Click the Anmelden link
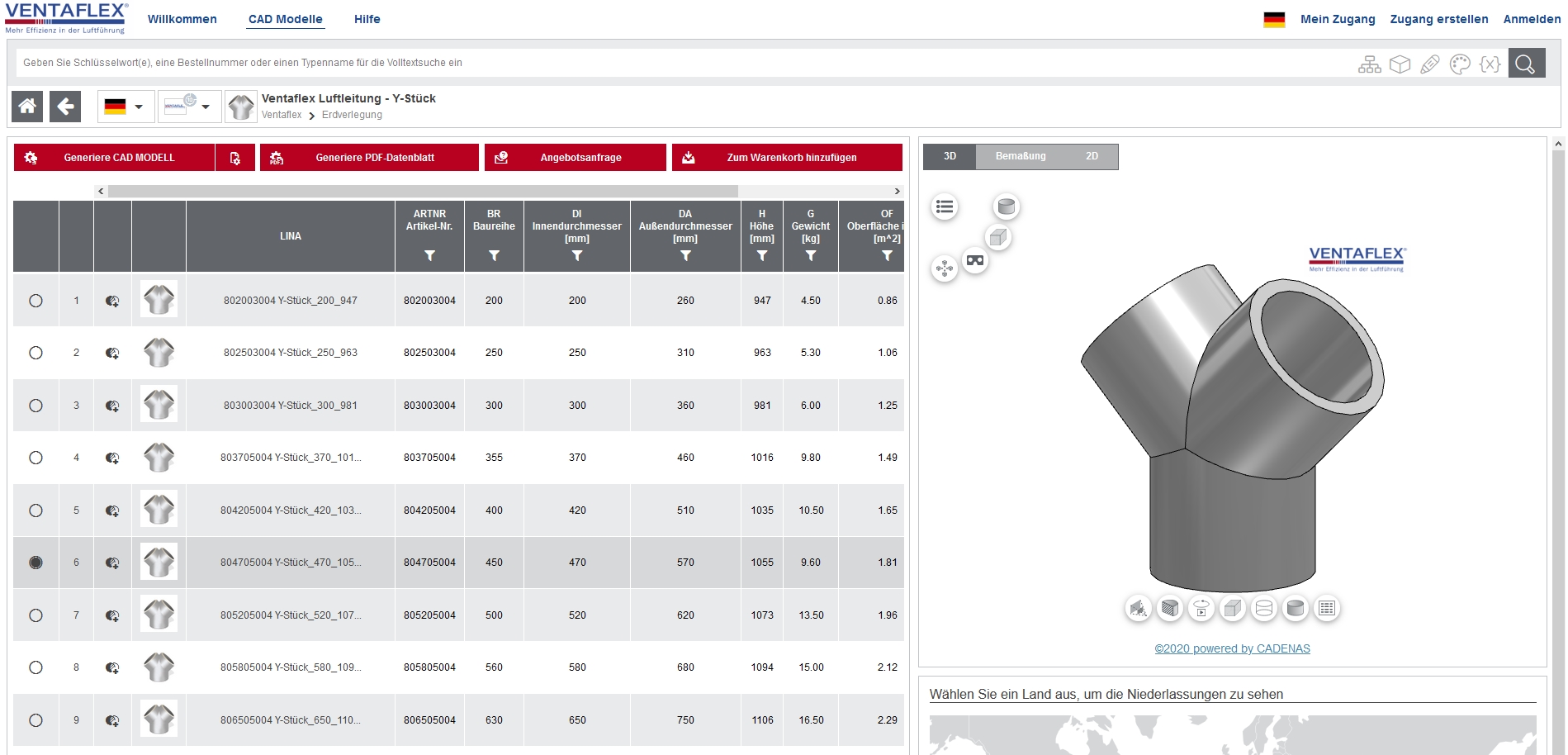This screenshot has width=1568, height=755. pyautogui.click(x=1532, y=19)
